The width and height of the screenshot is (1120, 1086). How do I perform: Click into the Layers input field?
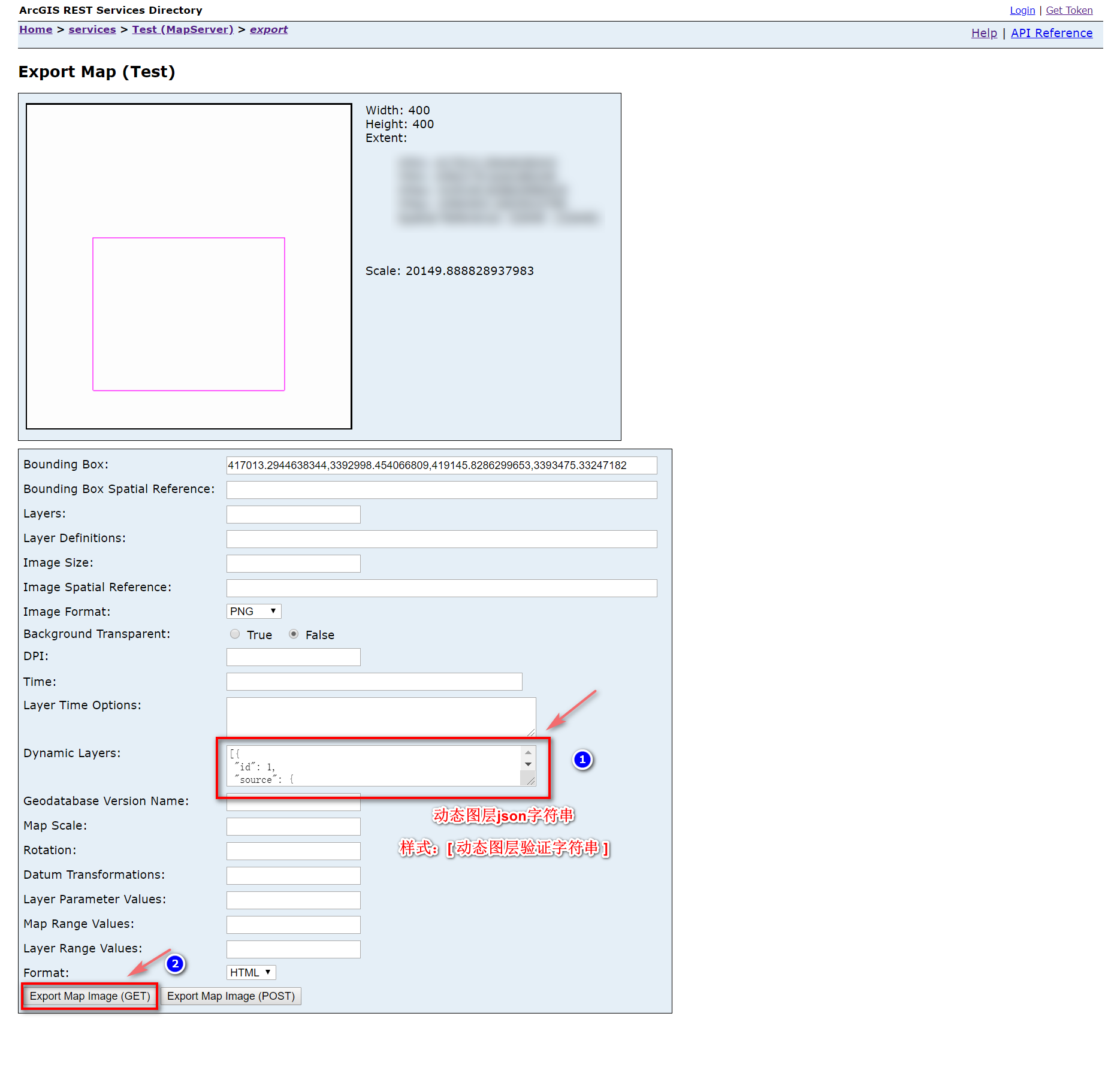294,515
